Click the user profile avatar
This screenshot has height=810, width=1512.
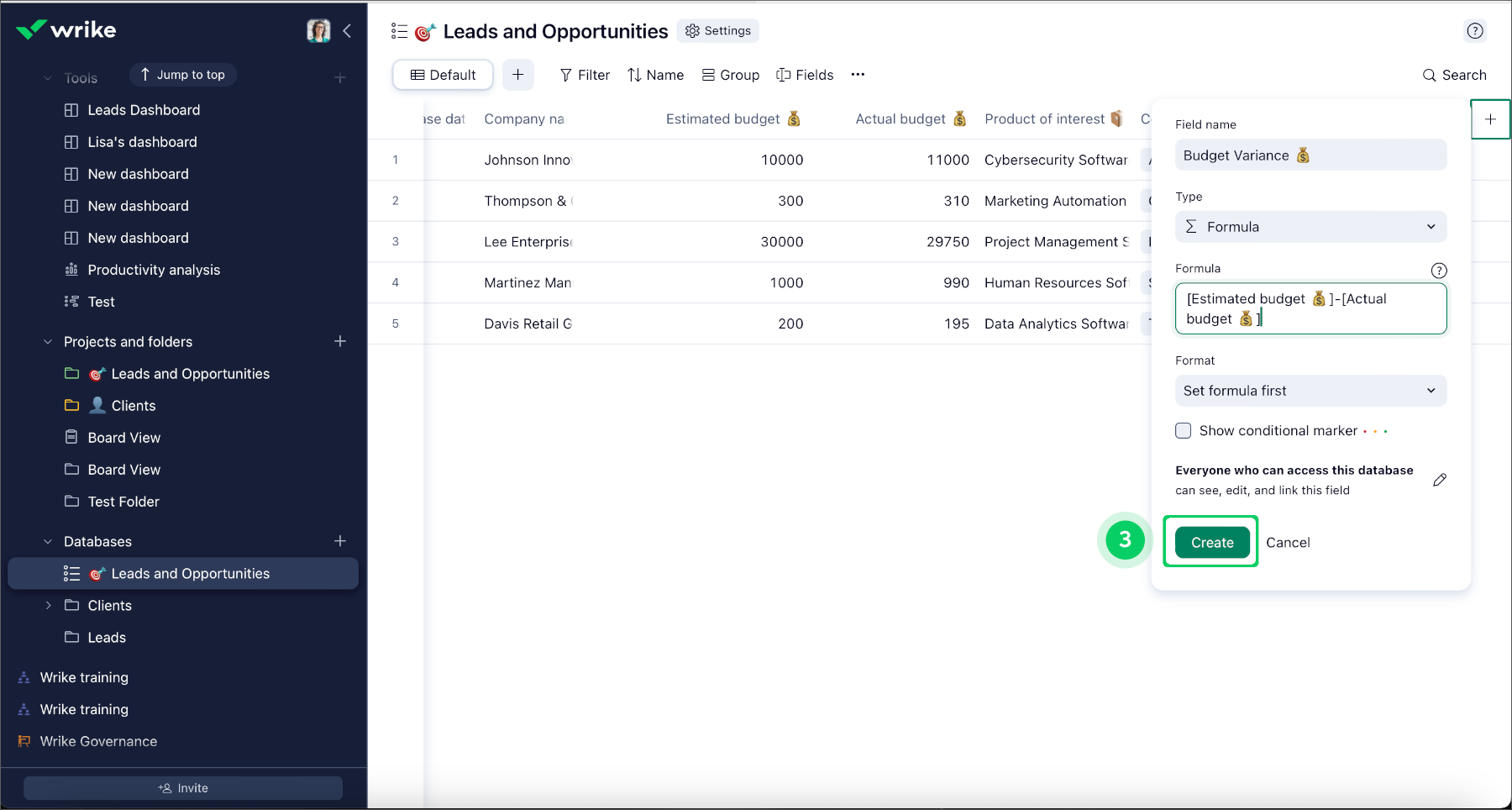tap(318, 31)
